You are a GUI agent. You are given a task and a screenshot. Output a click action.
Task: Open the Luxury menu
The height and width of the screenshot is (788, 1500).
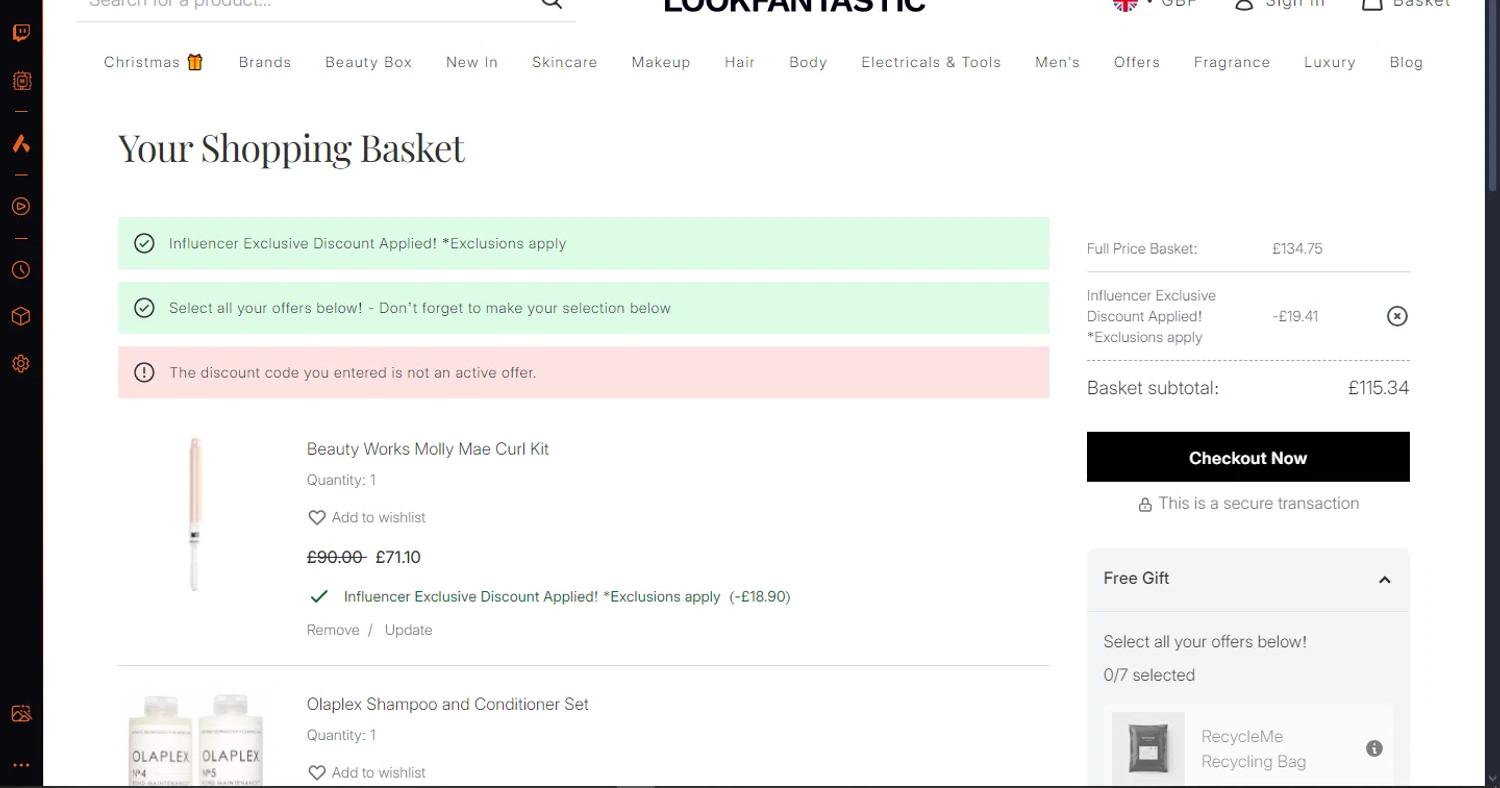[x=1330, y=62]
